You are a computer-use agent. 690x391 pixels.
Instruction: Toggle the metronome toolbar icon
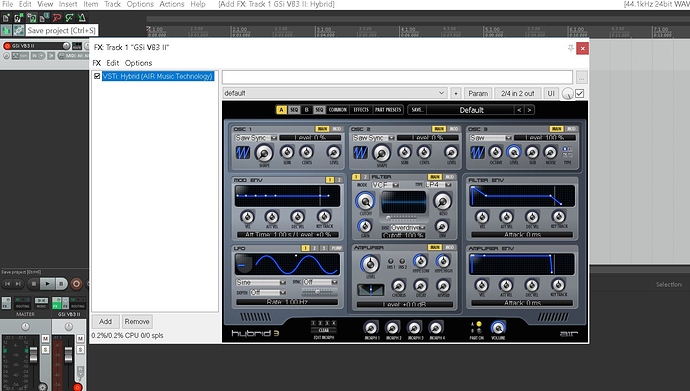point(82,18)
